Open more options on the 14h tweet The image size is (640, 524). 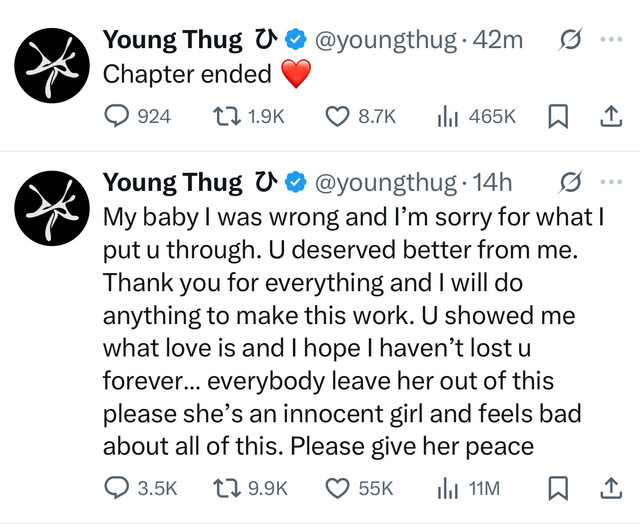[609, 183]
